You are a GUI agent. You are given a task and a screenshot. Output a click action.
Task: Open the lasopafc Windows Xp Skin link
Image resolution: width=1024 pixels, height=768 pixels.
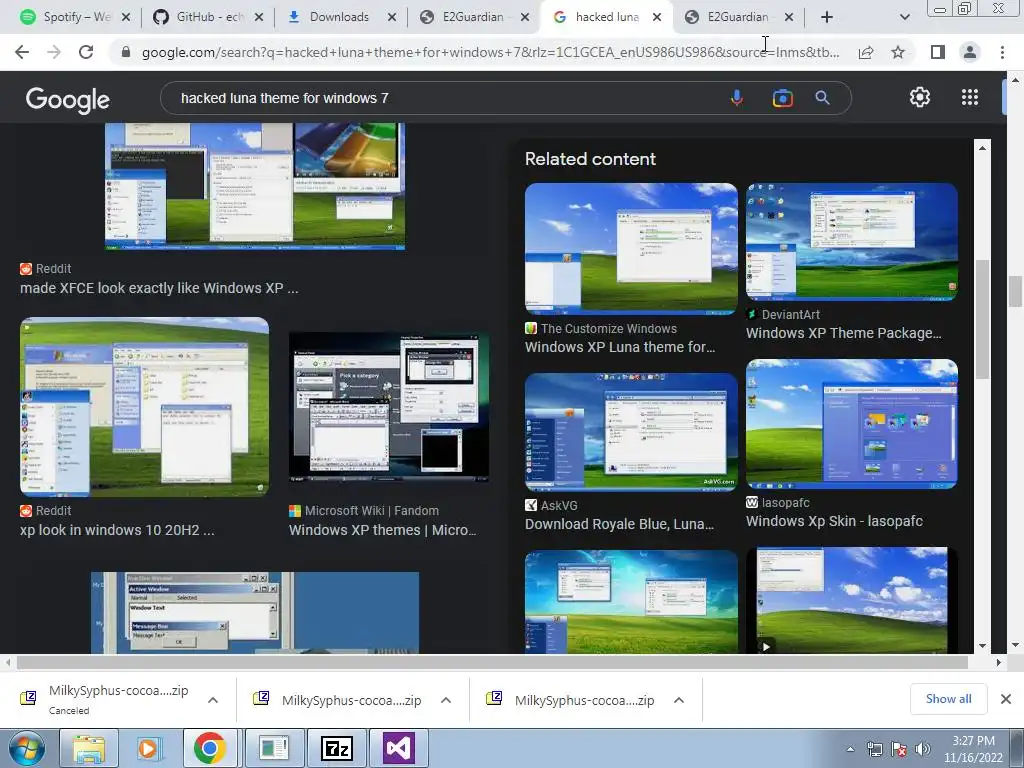[x=834, y=521]
